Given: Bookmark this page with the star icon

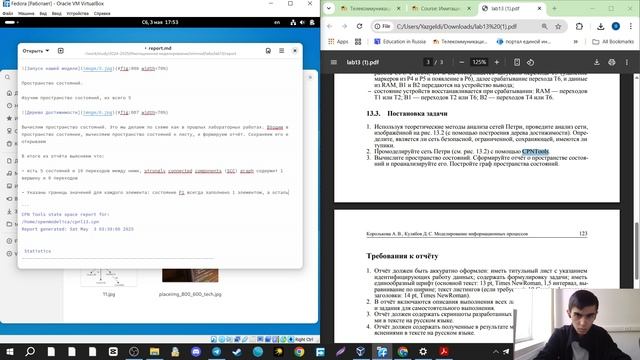Looking at the screenshot, I should [x=558, y=26].
